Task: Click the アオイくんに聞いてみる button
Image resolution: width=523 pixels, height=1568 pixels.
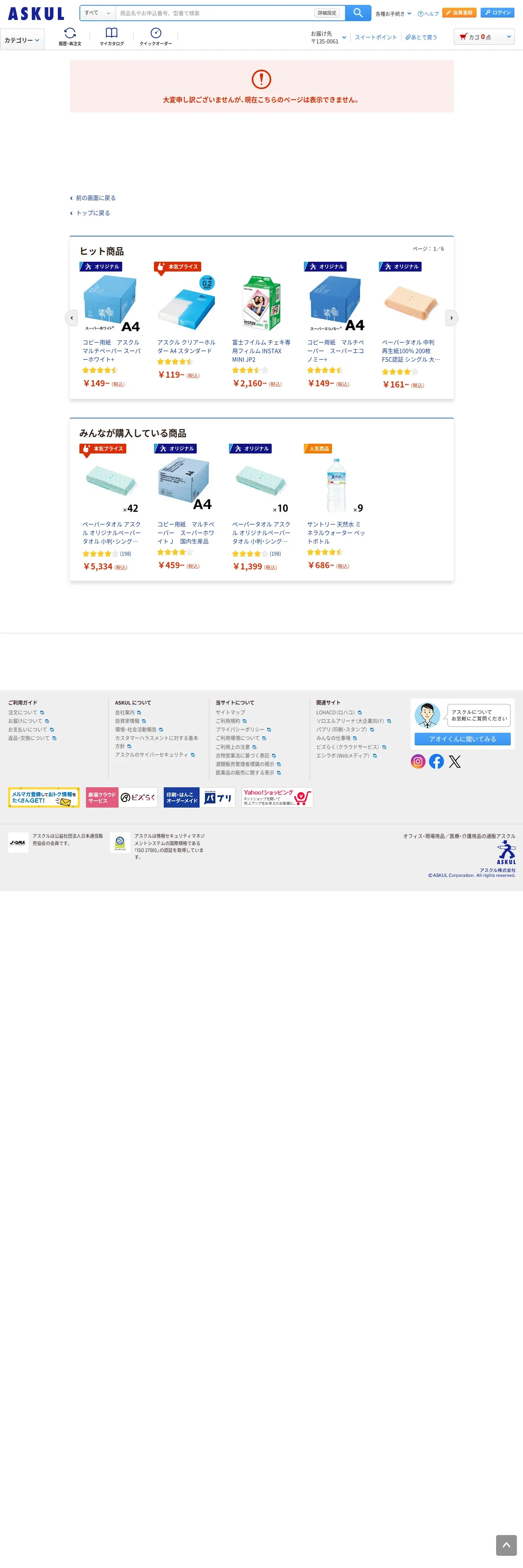Action: tap(463, 739)
